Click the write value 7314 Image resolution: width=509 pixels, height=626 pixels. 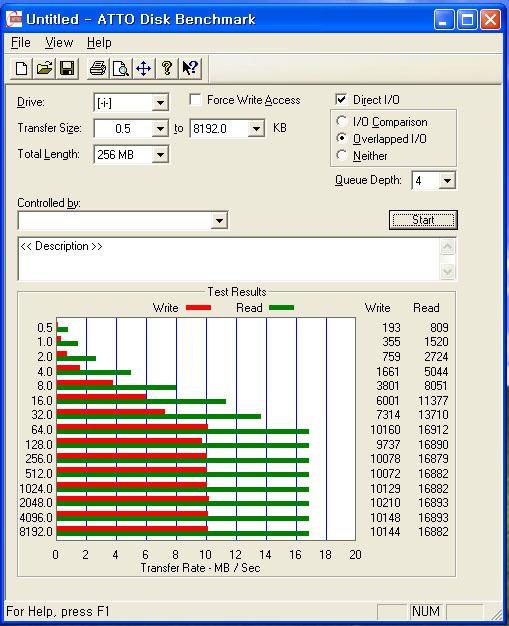(x=388, y=415)
